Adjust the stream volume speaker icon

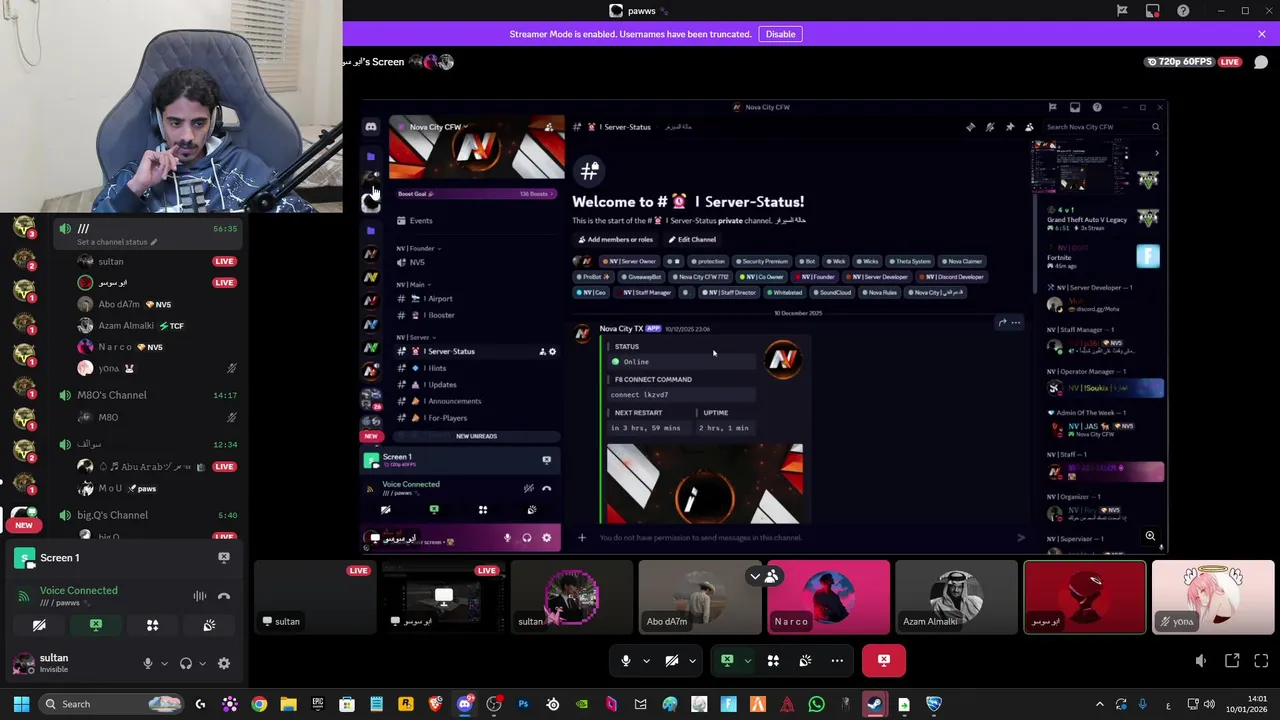point(1201,661)
